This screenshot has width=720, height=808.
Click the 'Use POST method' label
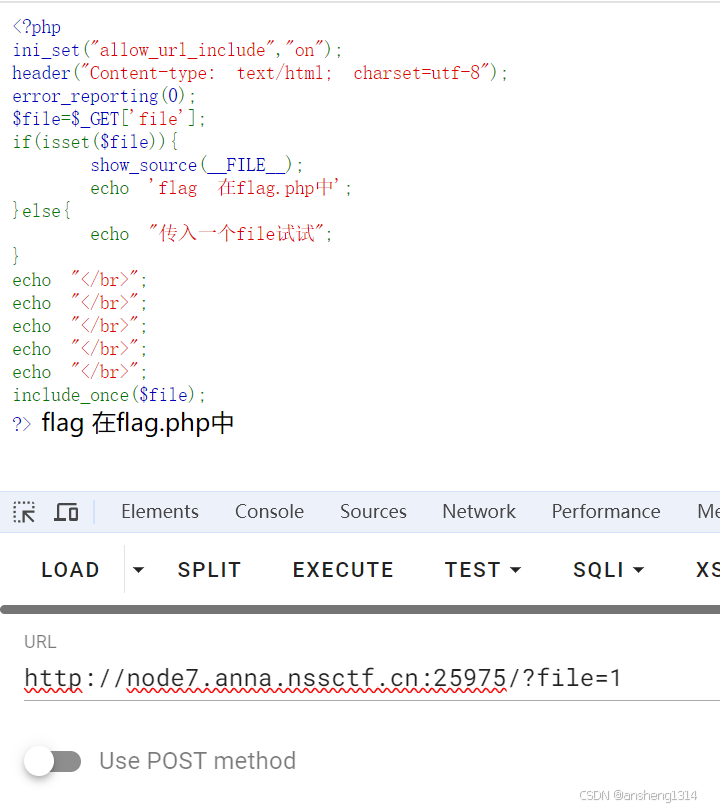click(x=197, y=761)
